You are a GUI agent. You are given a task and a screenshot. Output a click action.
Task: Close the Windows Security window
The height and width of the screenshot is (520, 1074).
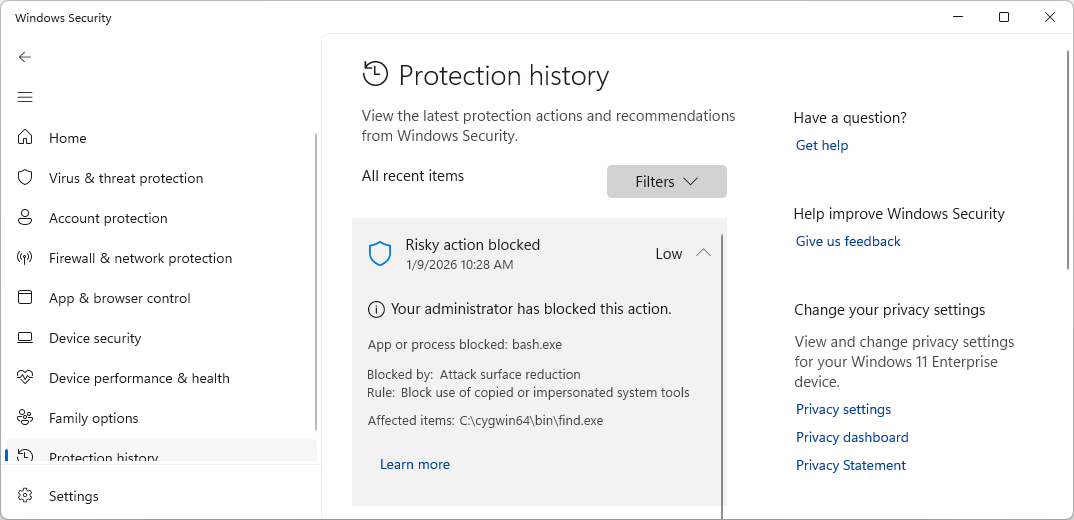(x=1049, y=17)
